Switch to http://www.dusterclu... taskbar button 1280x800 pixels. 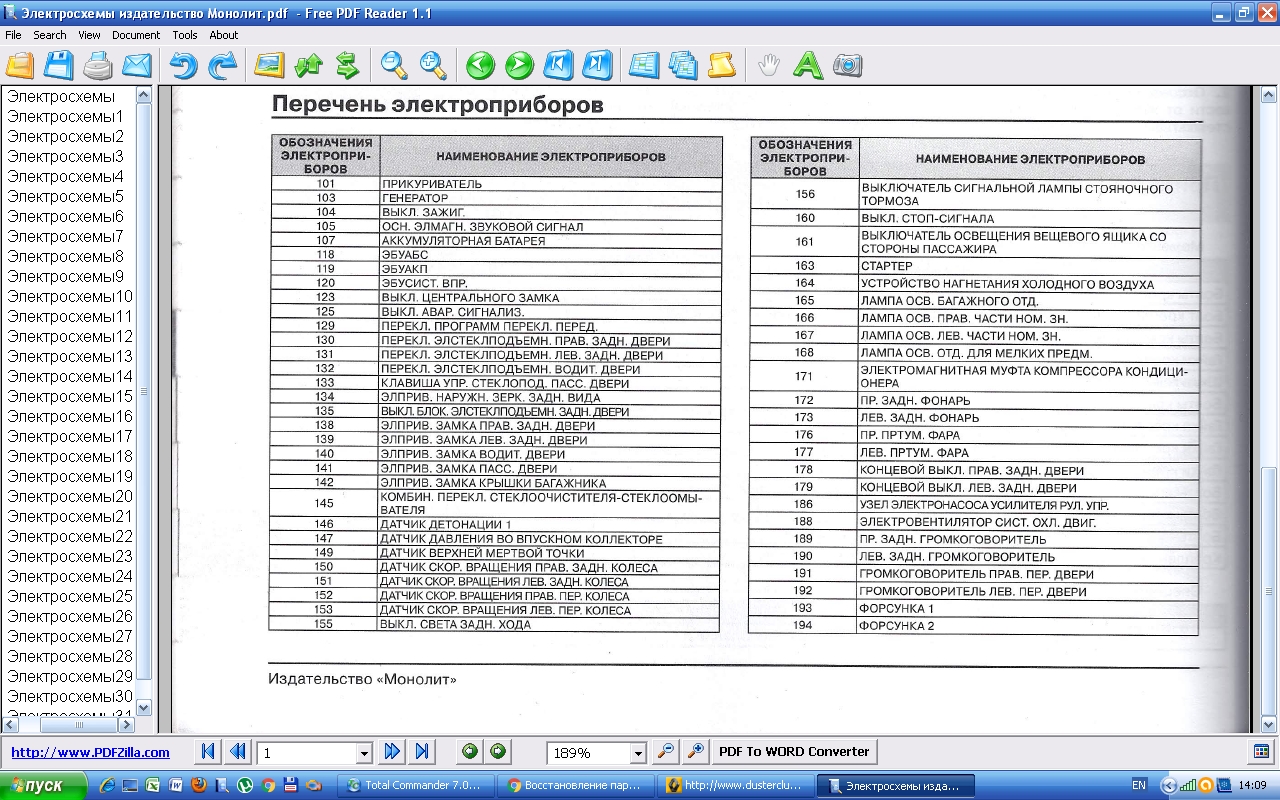(735, 786)
